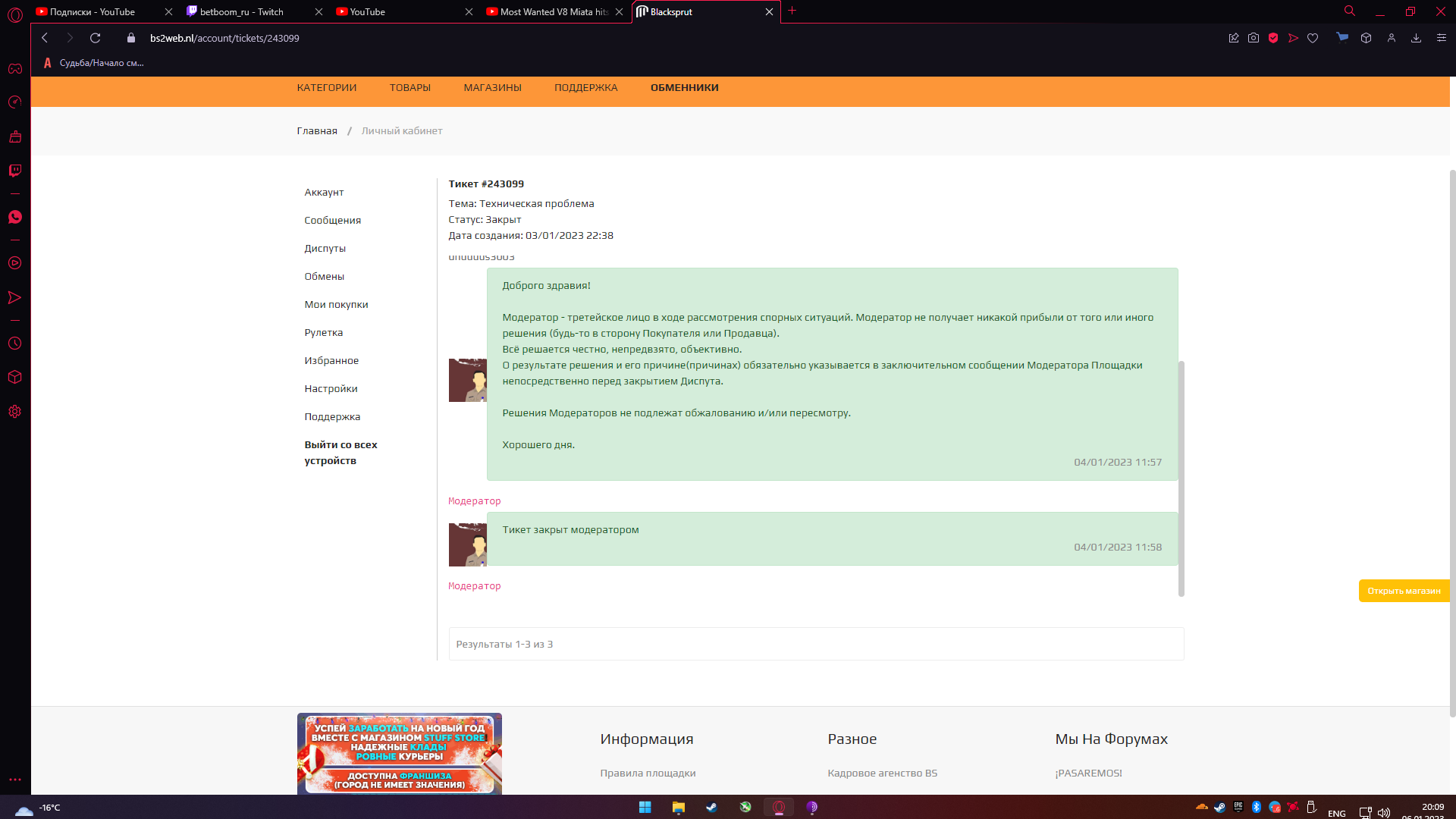This screenshot has height=819, width=1456.
Task: Open Диспуты in account sidebar
Action: click(x=325, y=249)
